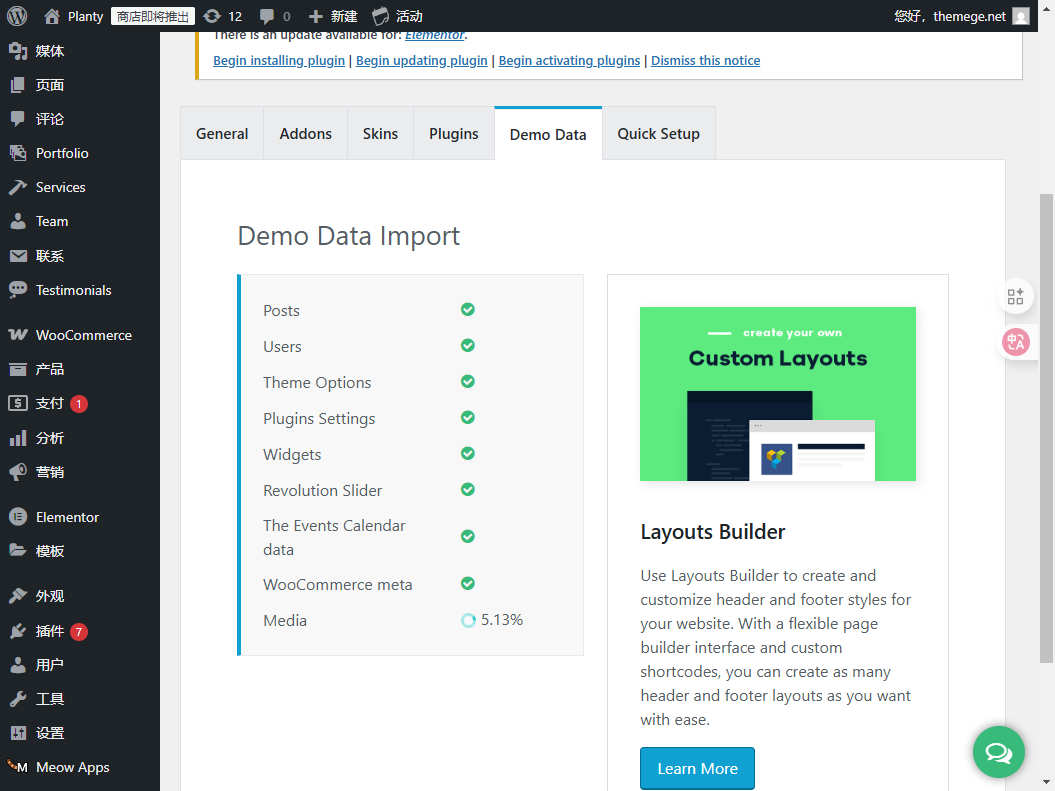
Task: Click the Begin updating plugin link
Action: pyautogui.click(x=421, y=61)
